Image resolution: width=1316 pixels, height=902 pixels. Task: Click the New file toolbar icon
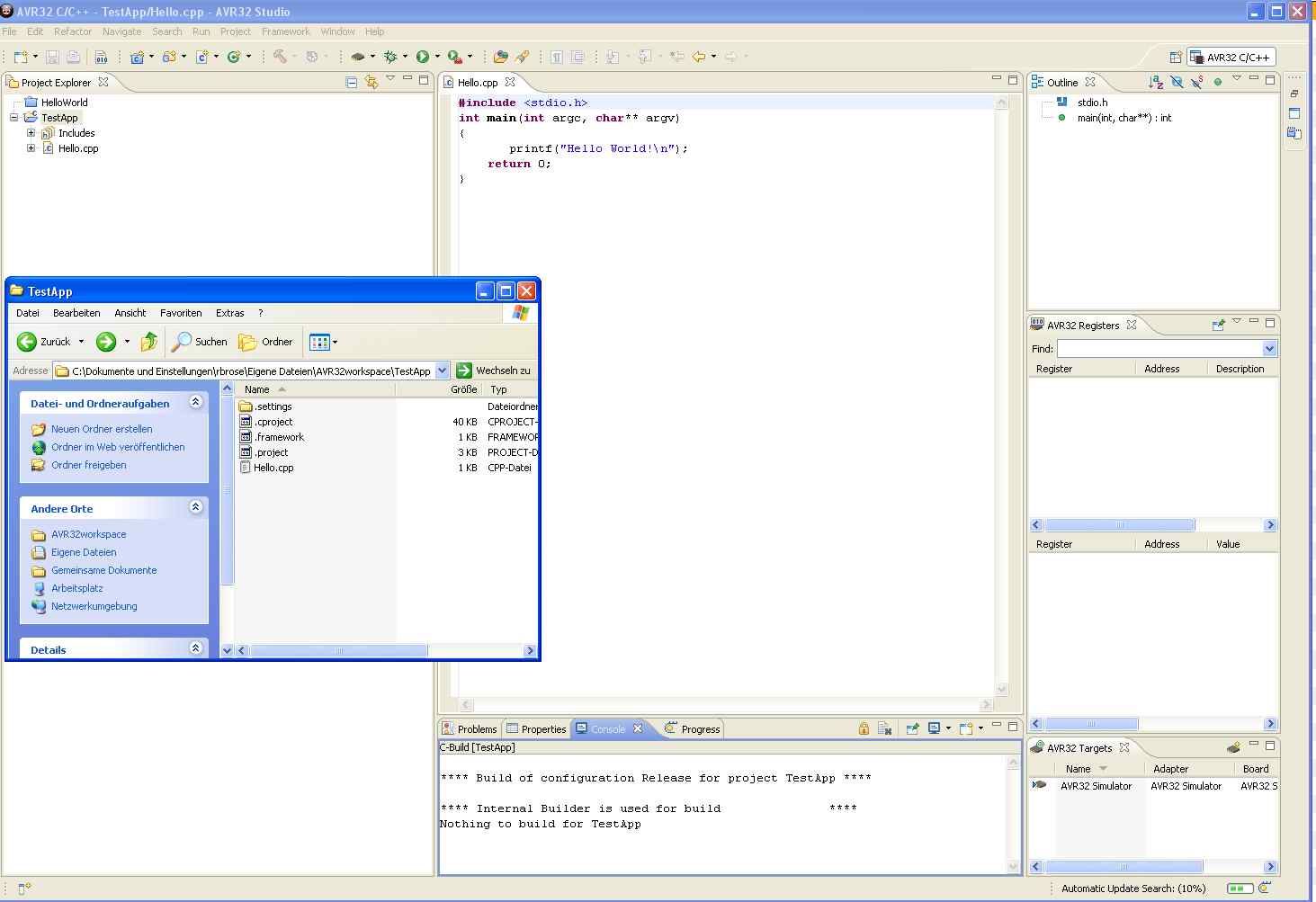click(21, 57)
